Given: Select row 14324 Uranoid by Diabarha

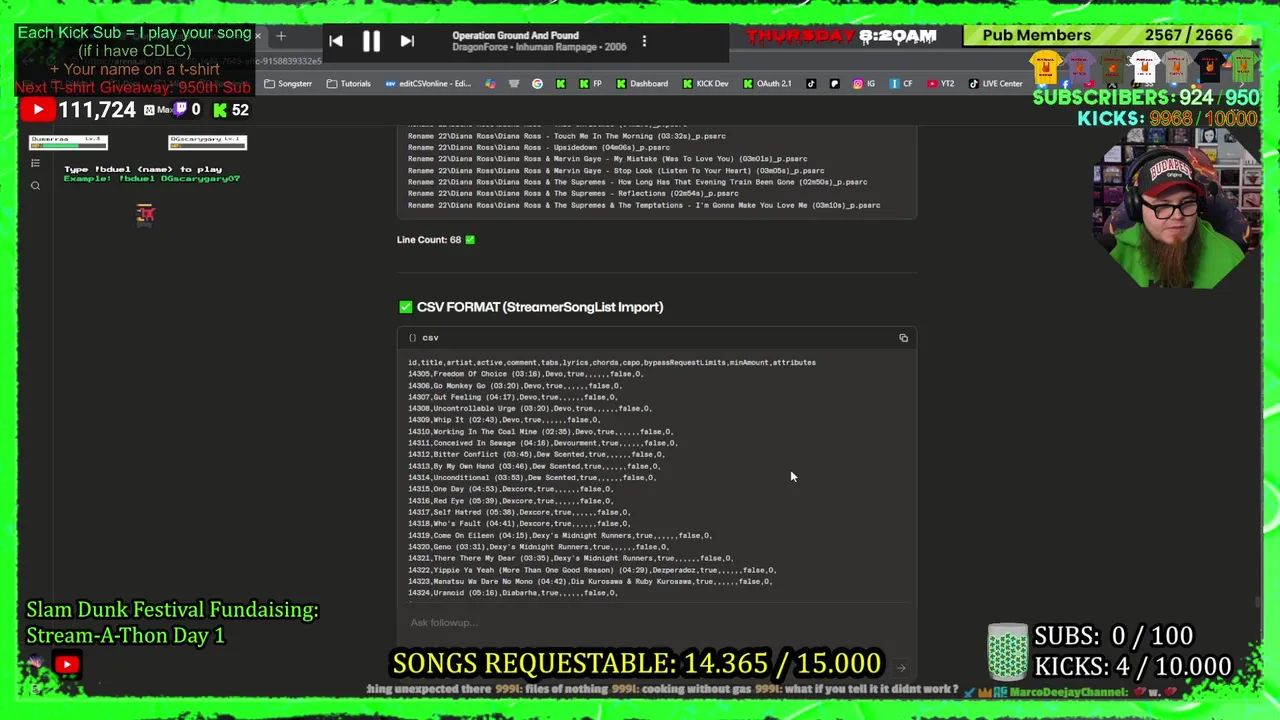Looking at the screenshot, I should coord(512,593).
